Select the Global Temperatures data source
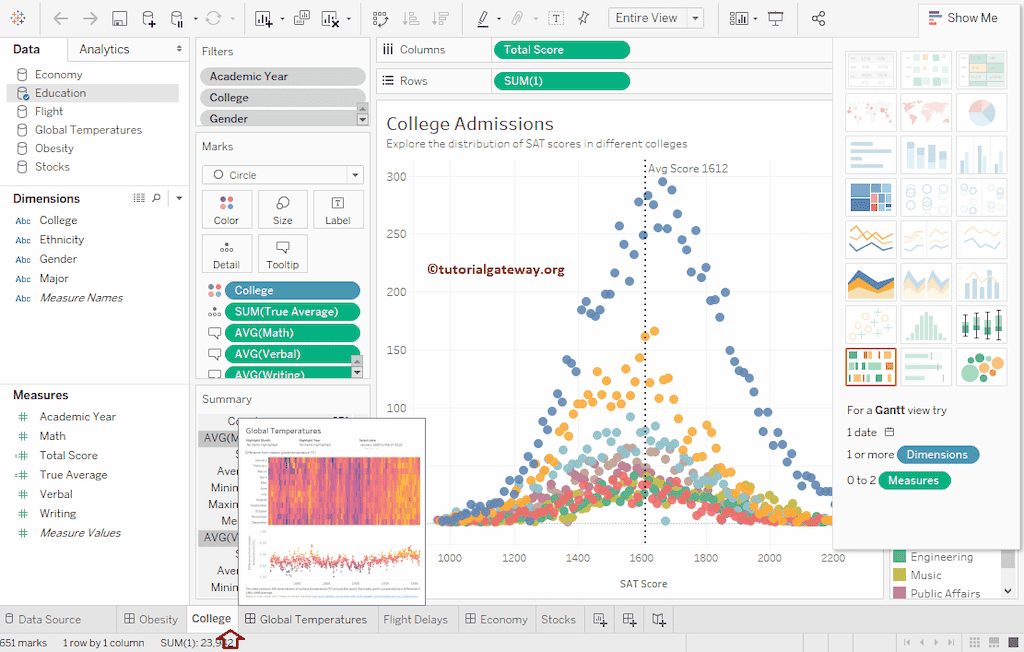1024x652 pixels. (88, 130)
